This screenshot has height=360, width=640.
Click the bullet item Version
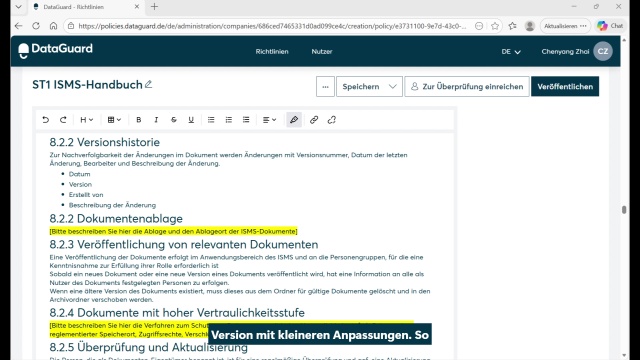(80, 184)
